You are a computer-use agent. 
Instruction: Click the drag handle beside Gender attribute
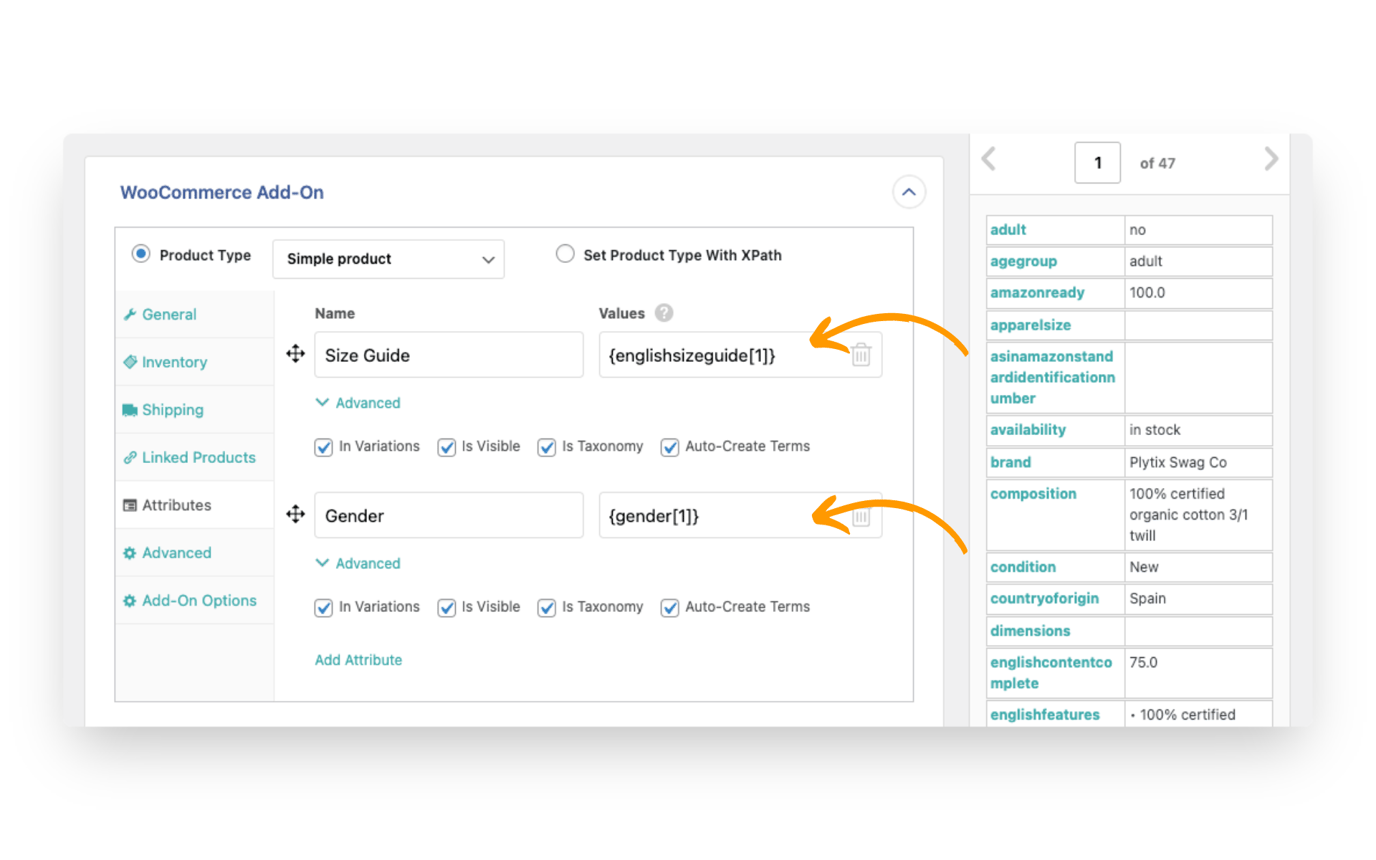[x=295, y=514]
